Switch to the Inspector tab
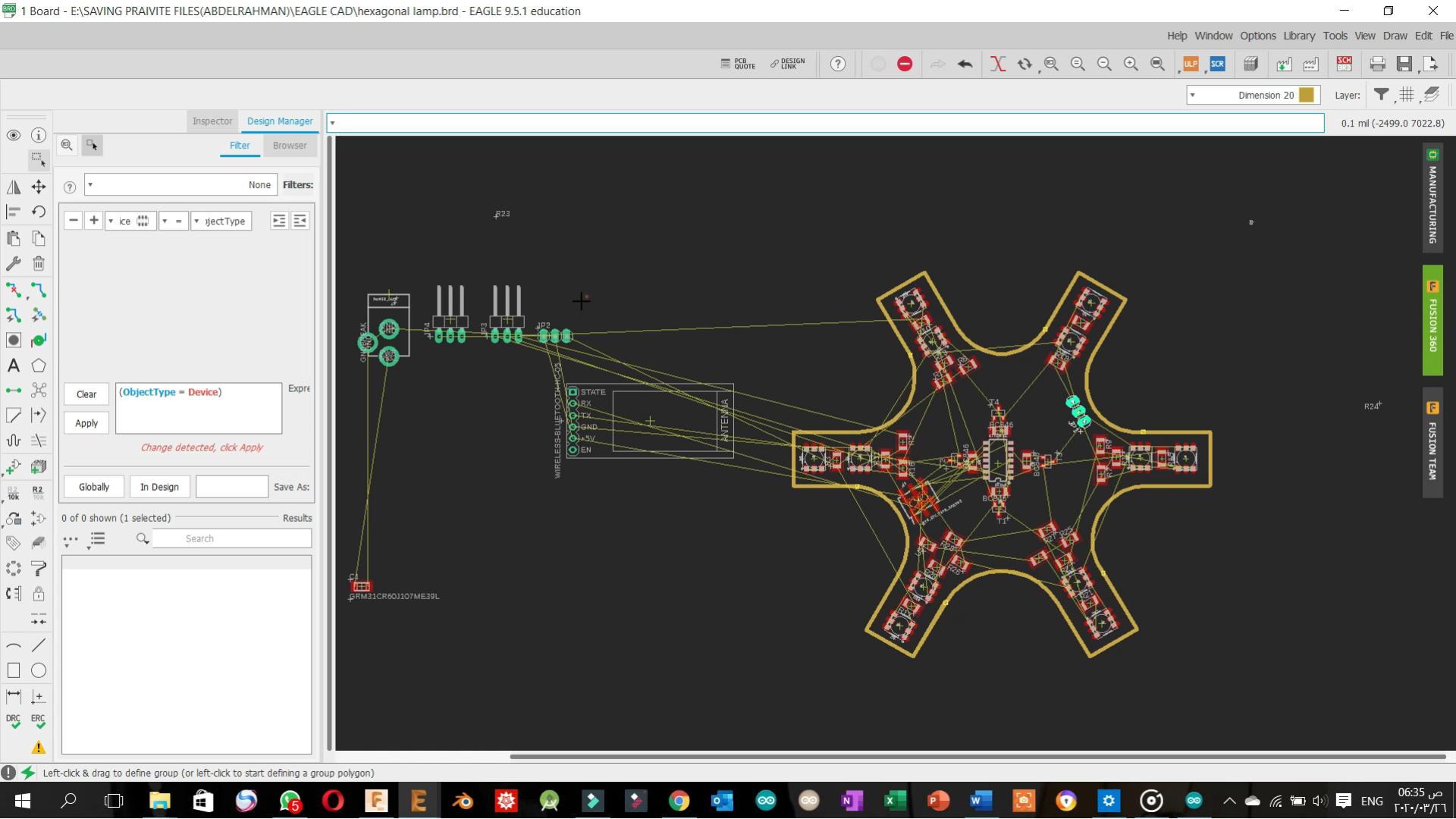The image size is (1456, 819). [x=212, y=121]
